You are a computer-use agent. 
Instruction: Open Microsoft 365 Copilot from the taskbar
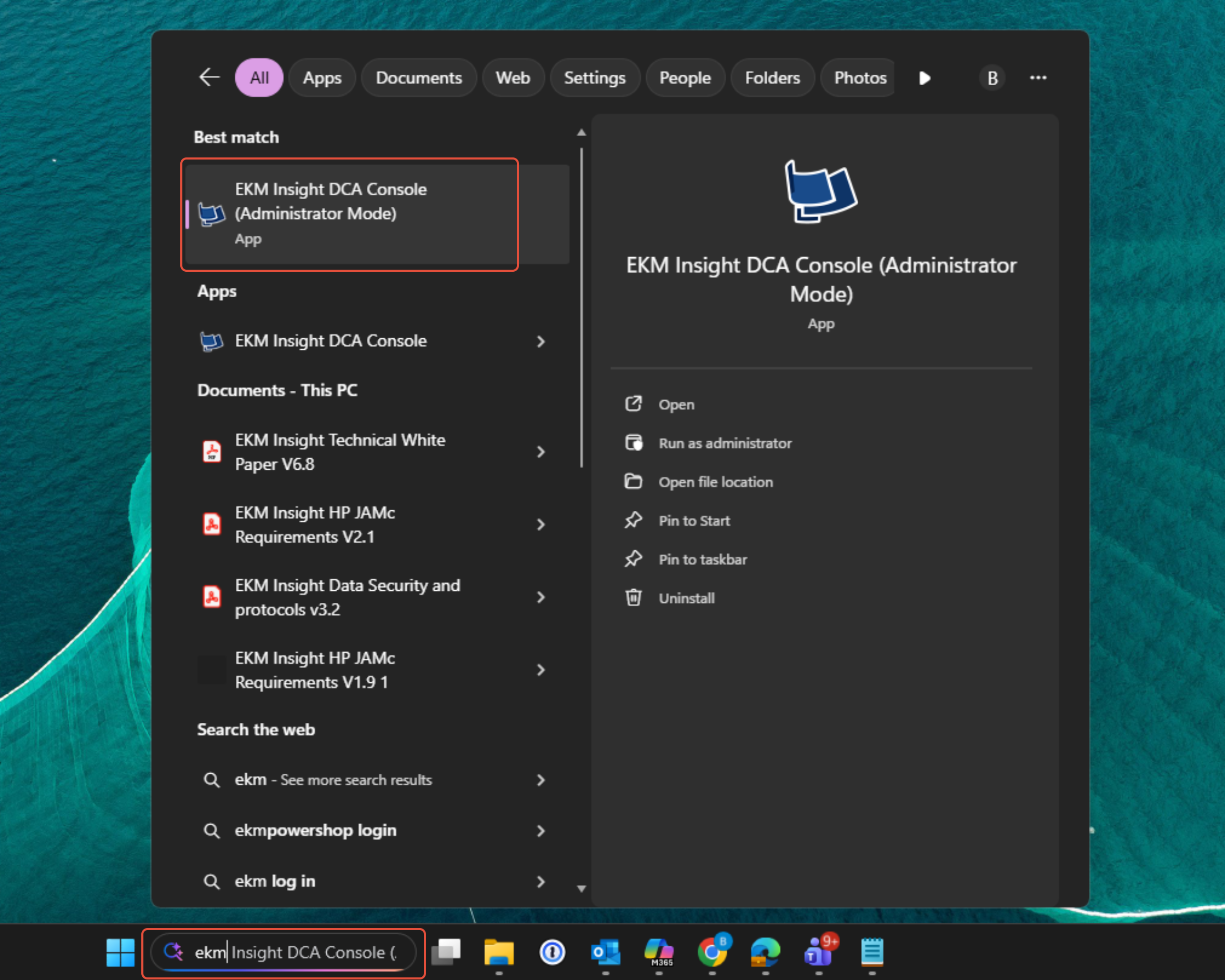coord(659,952)
